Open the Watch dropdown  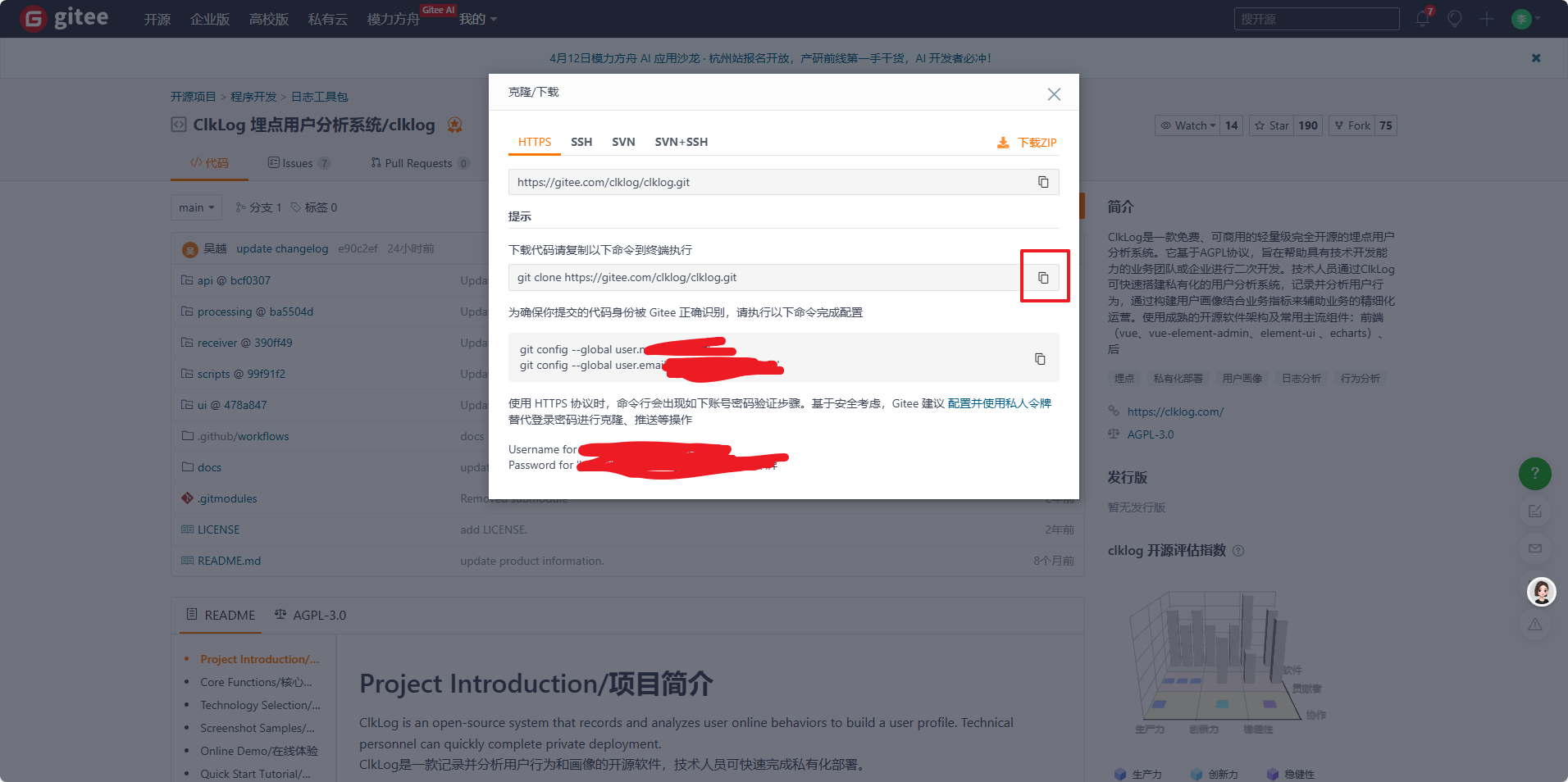(1187, 125)
